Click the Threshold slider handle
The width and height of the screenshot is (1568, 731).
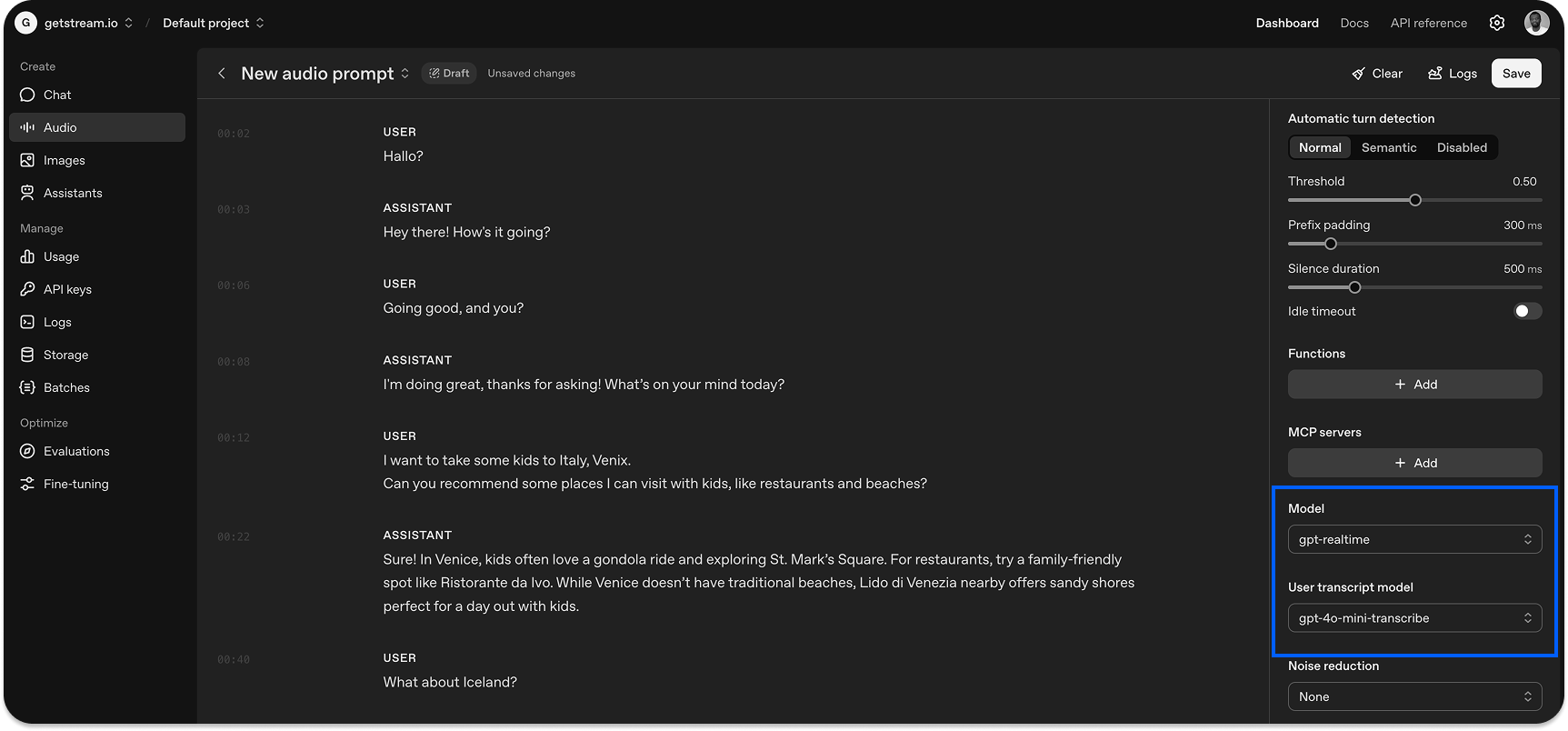coord(1415,200)
